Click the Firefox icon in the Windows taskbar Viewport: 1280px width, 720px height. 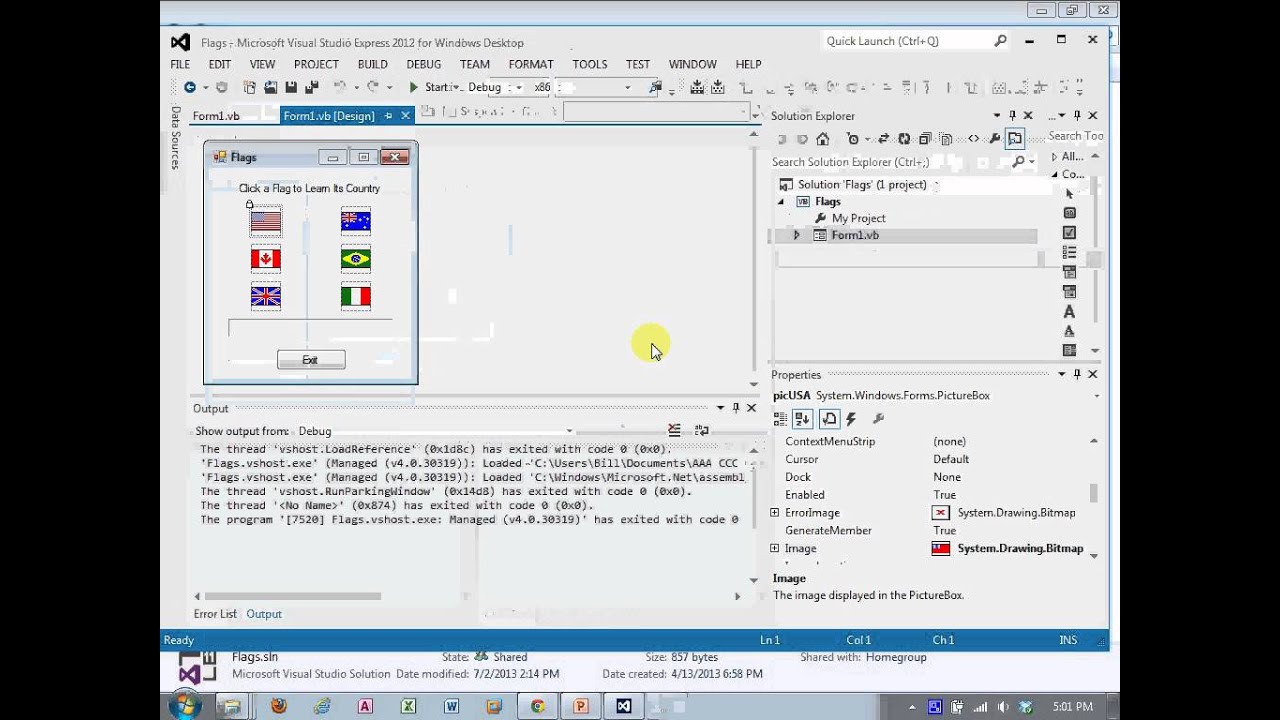278,706
